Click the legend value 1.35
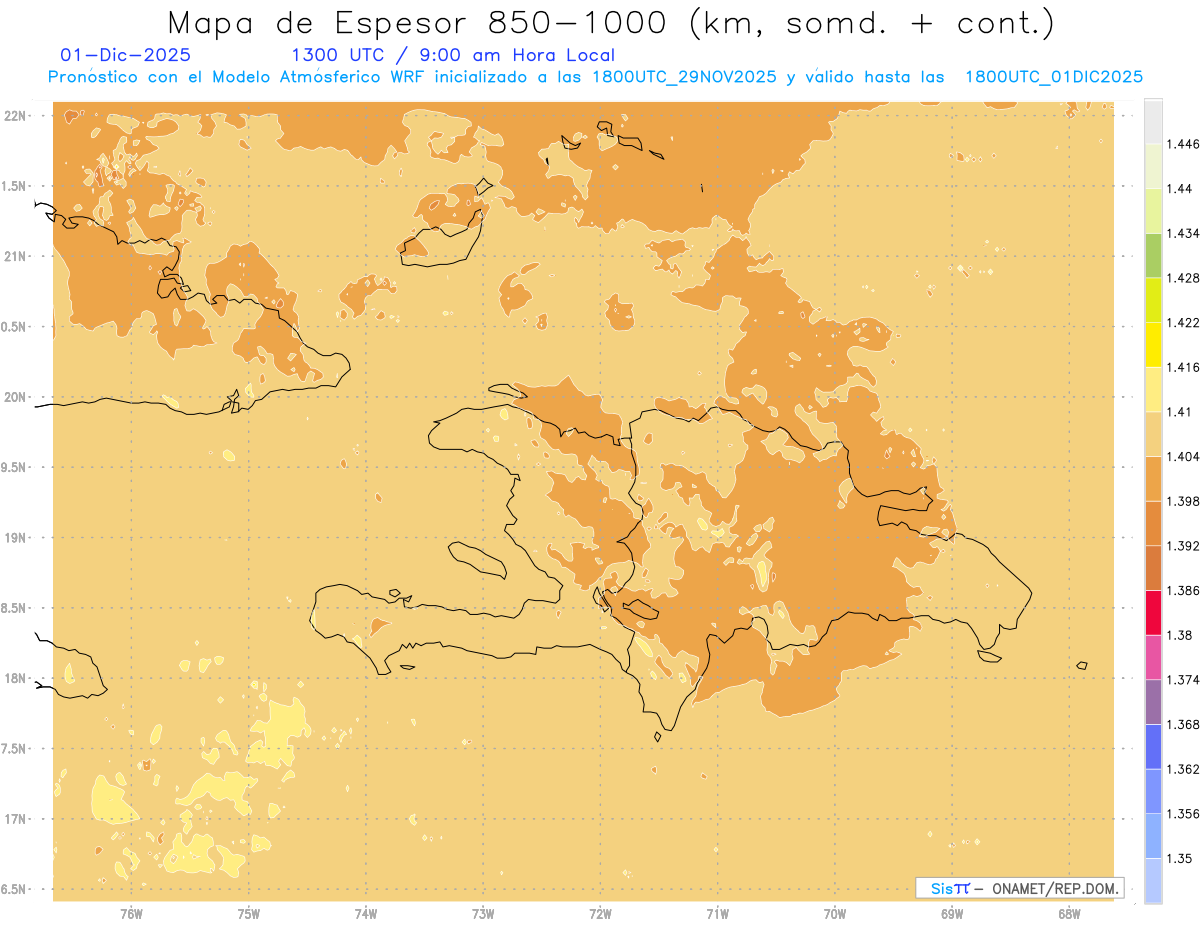 point(1180,859)
